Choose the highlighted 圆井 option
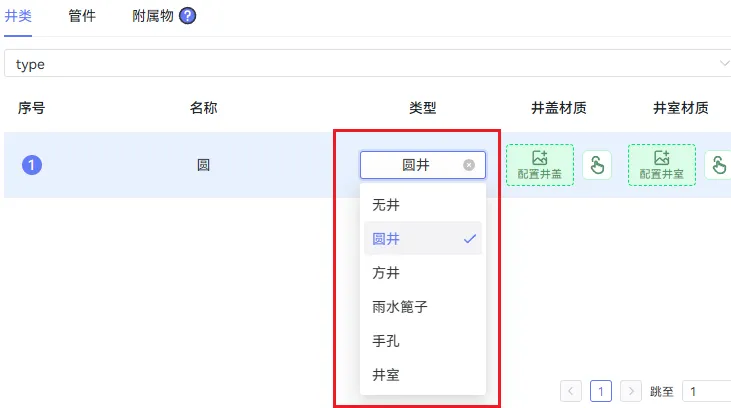The image size is (731, 408). point(423,239)
